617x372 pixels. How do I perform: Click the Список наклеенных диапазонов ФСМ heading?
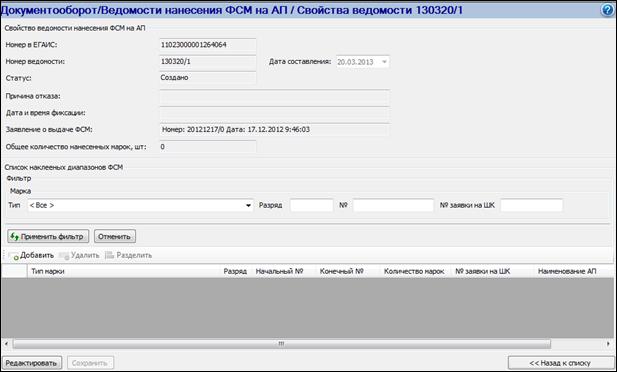coord(64,167)
